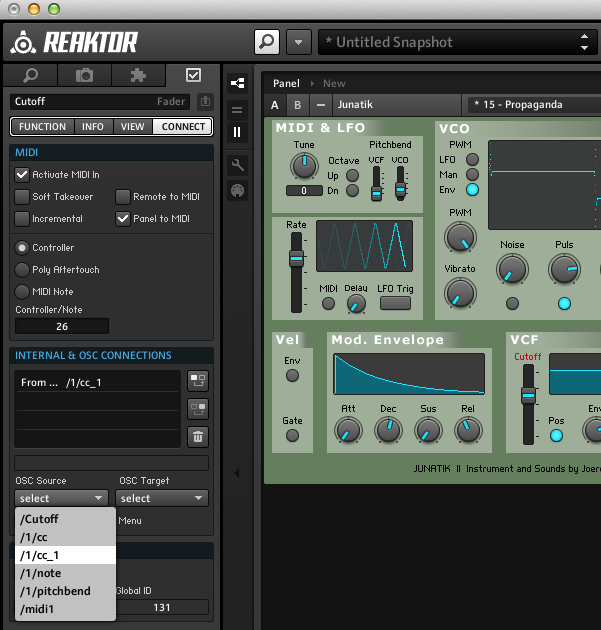Choose /1/cc_1 from the OSC source list
The image size is (601, 630).
65,555
